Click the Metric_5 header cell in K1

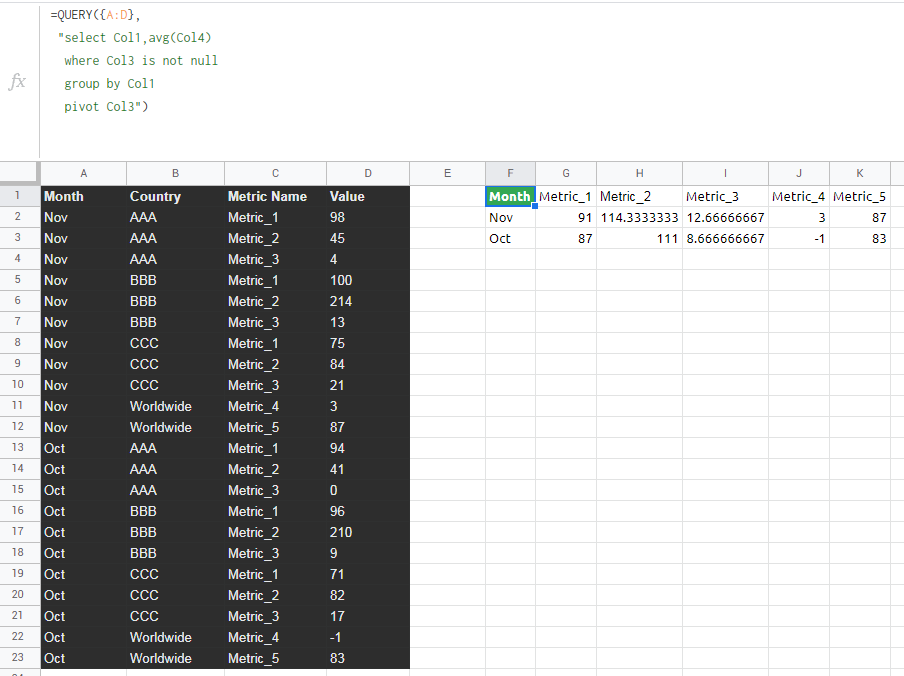coord(860,196)
